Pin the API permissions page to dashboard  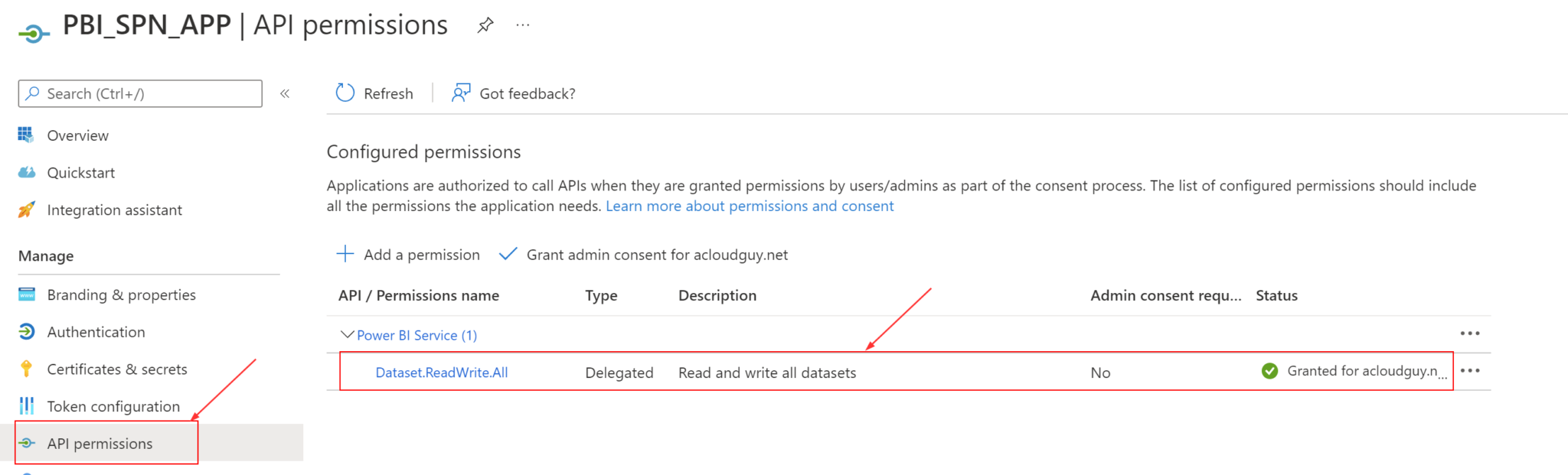point(485,24)
